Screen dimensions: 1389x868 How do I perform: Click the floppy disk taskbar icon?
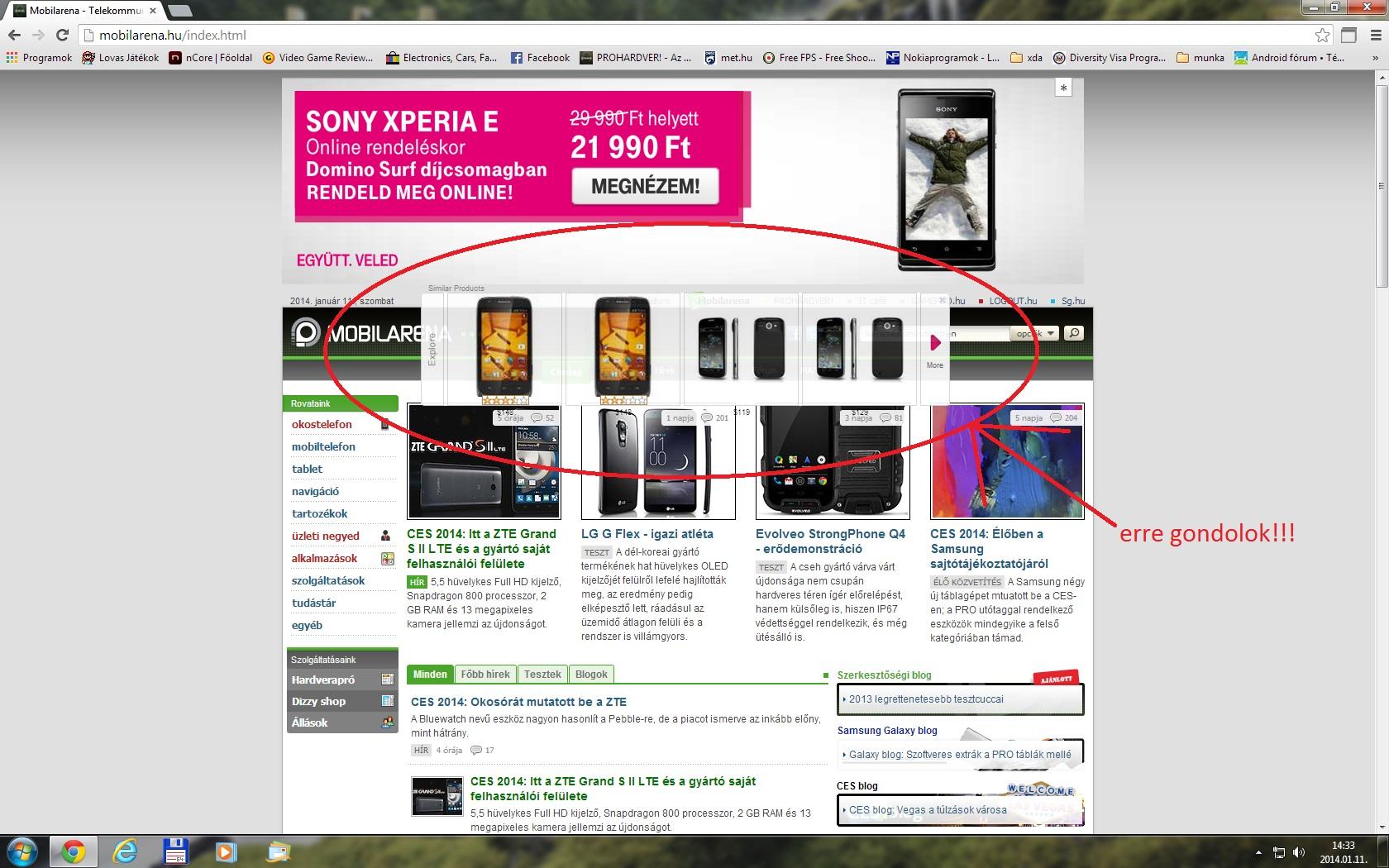point(176,851)
